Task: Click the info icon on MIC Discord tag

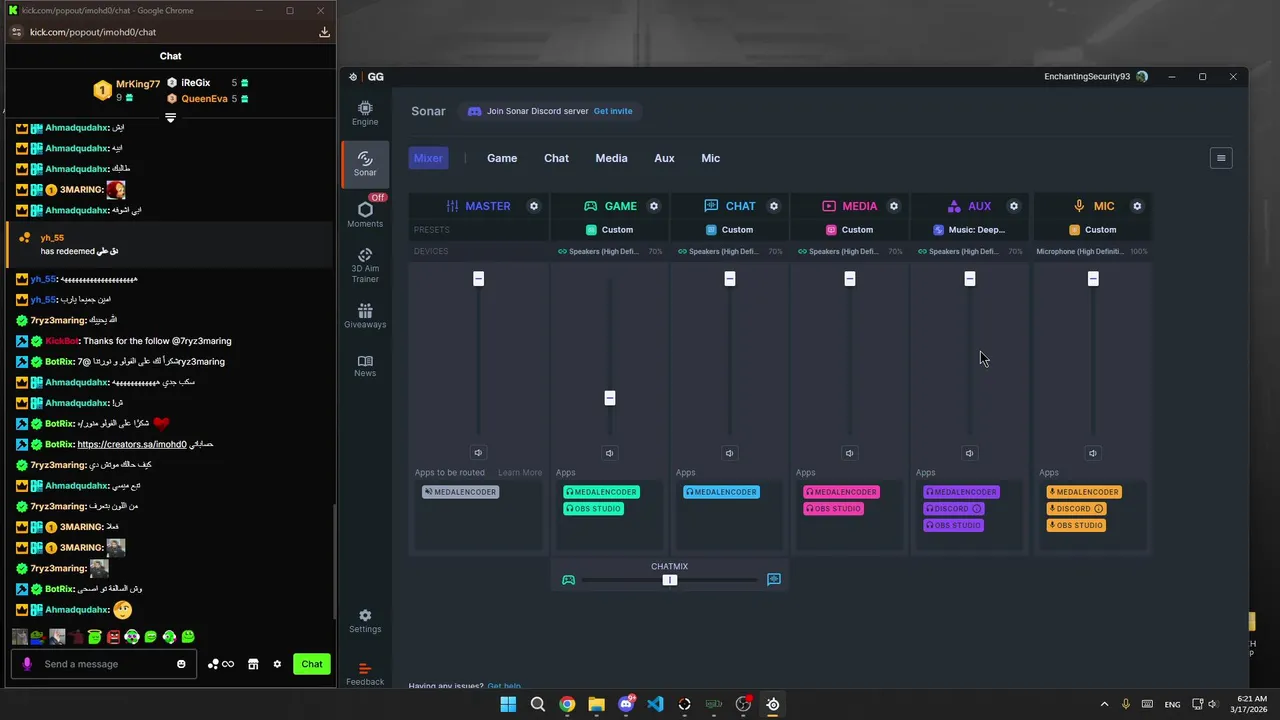Action: pos(1098,509)
